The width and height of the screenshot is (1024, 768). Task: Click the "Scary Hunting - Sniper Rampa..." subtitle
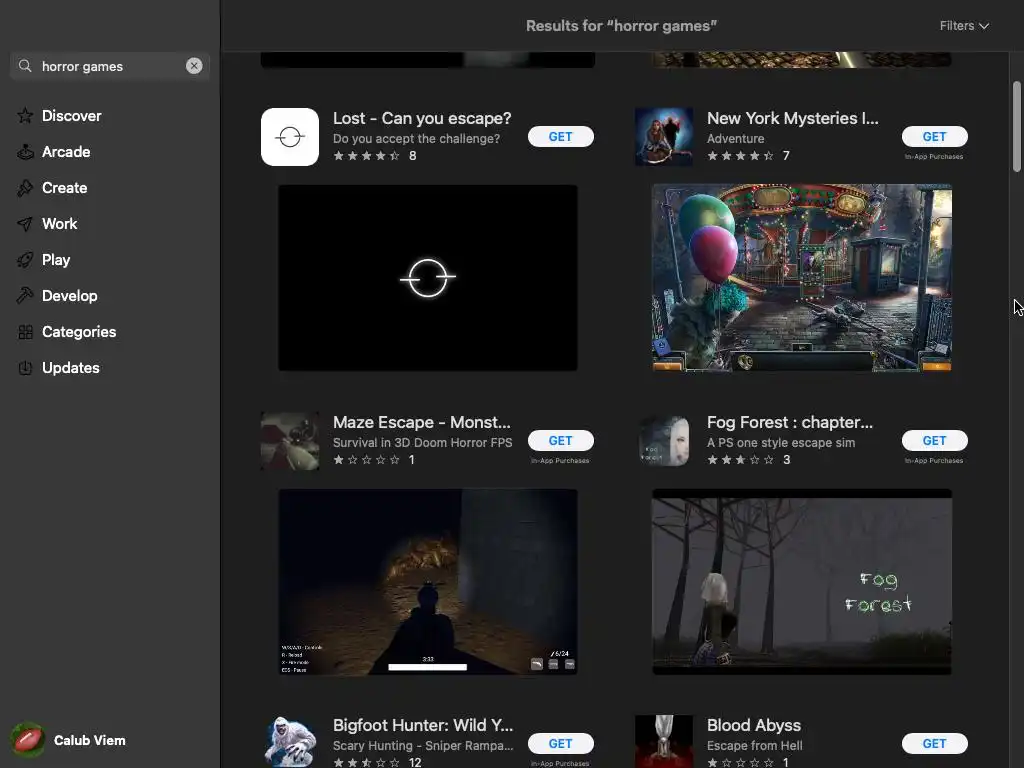[423, 746]
